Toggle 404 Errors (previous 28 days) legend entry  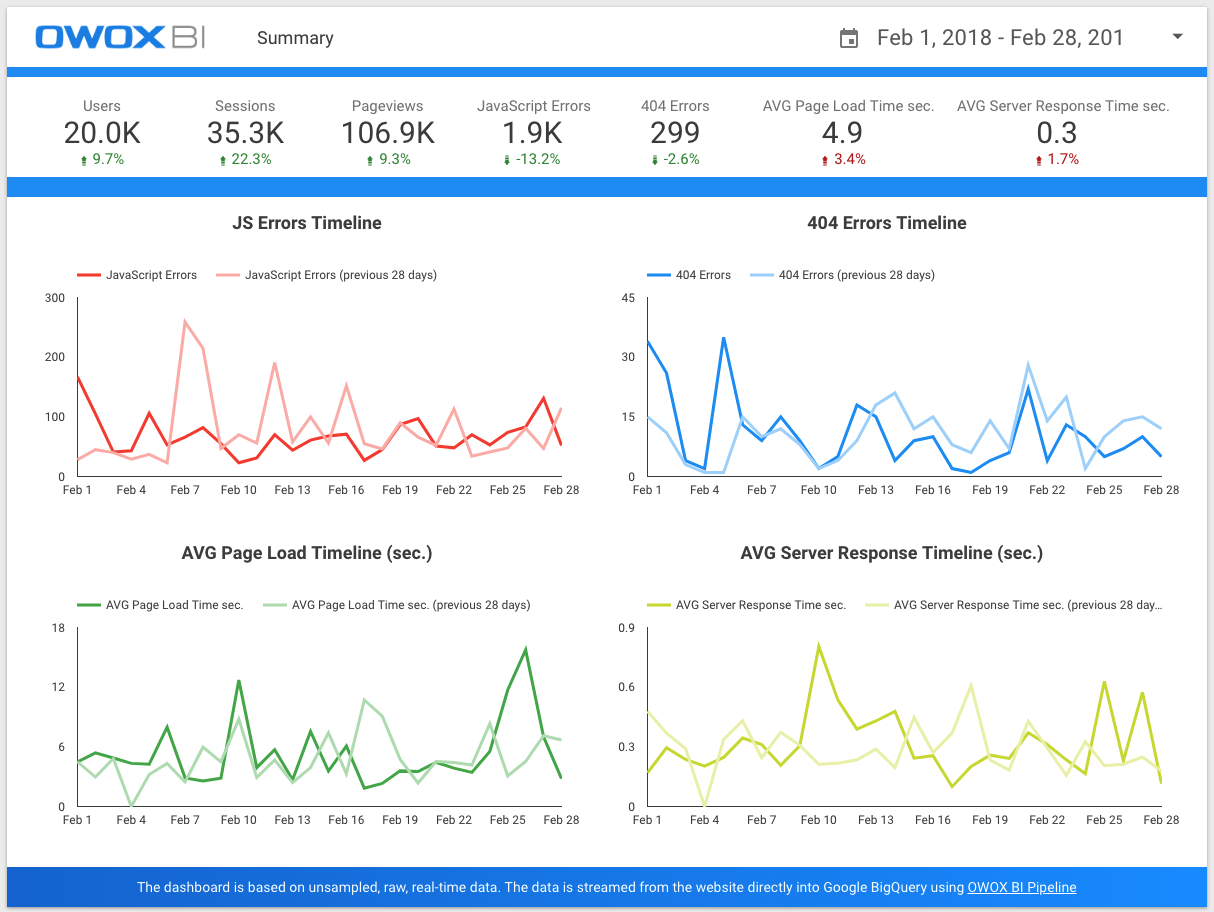[x=842, y=275]
